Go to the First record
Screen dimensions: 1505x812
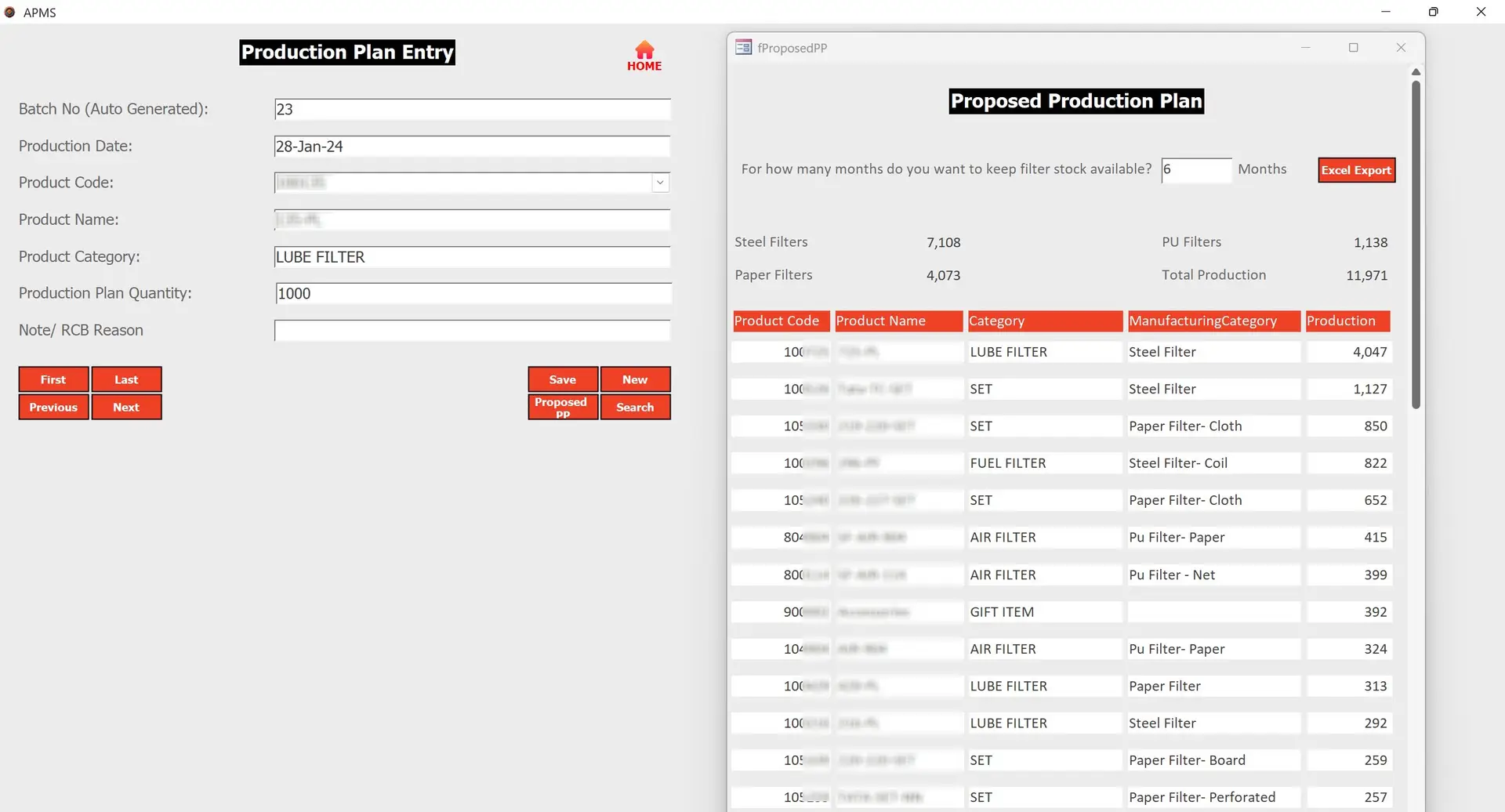pos(53,379)
